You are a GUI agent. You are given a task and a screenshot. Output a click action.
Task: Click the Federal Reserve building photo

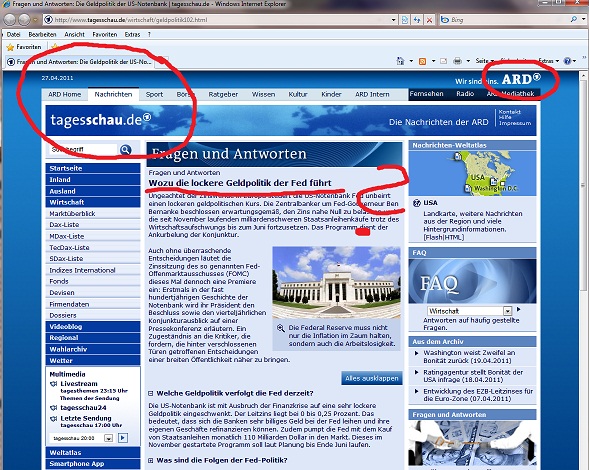click(x=336, y=283)
